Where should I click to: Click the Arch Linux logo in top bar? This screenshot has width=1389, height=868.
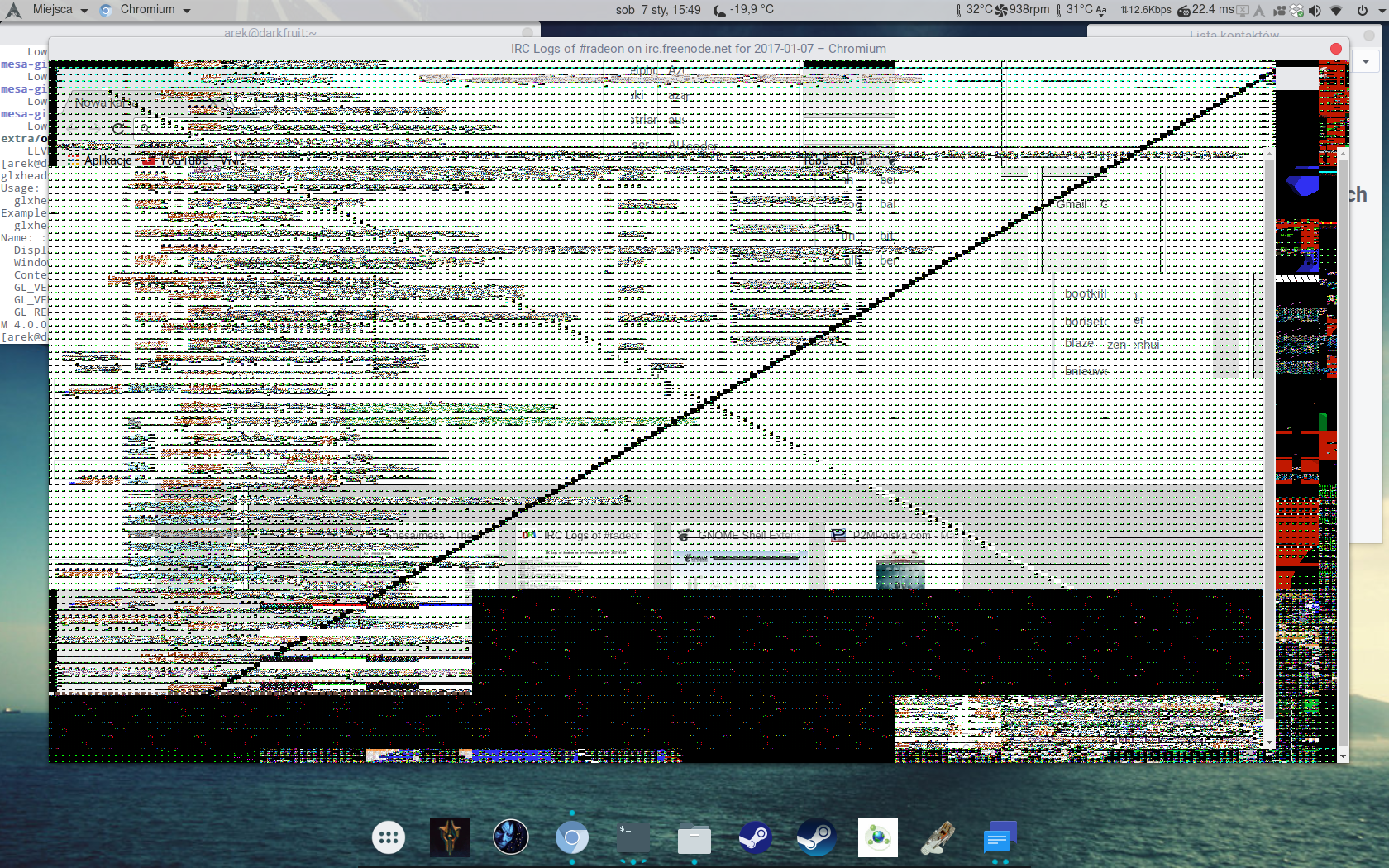[x=13, y=10]
